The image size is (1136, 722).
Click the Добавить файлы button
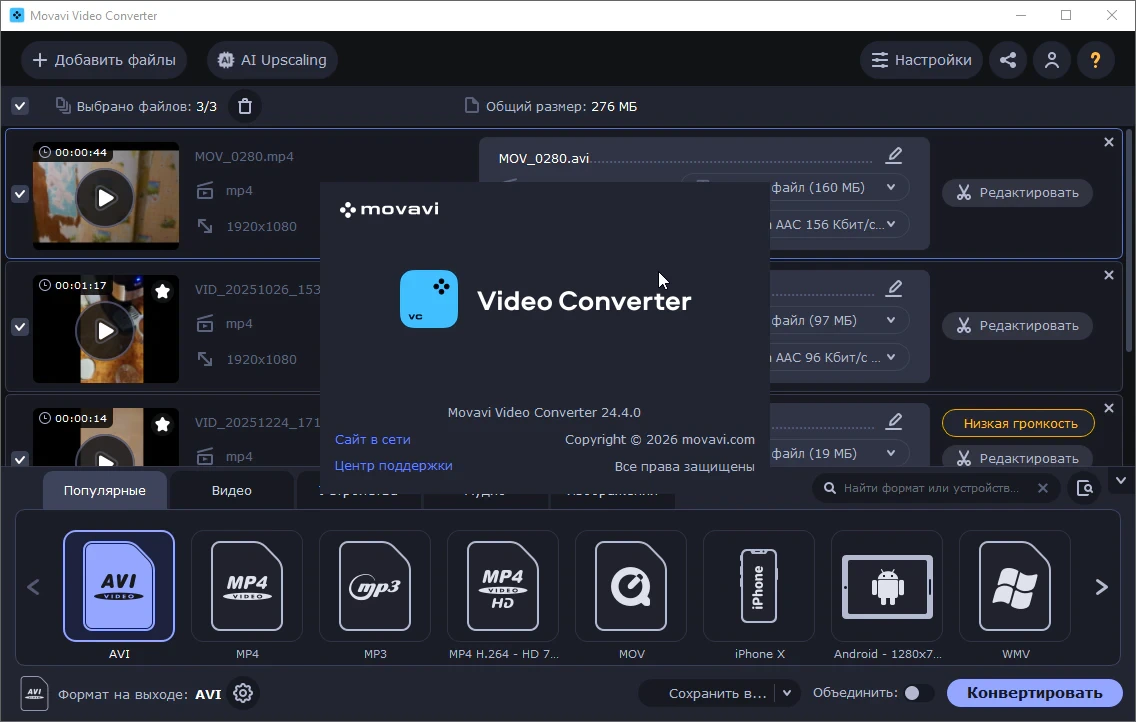click(x=104, y=60)
